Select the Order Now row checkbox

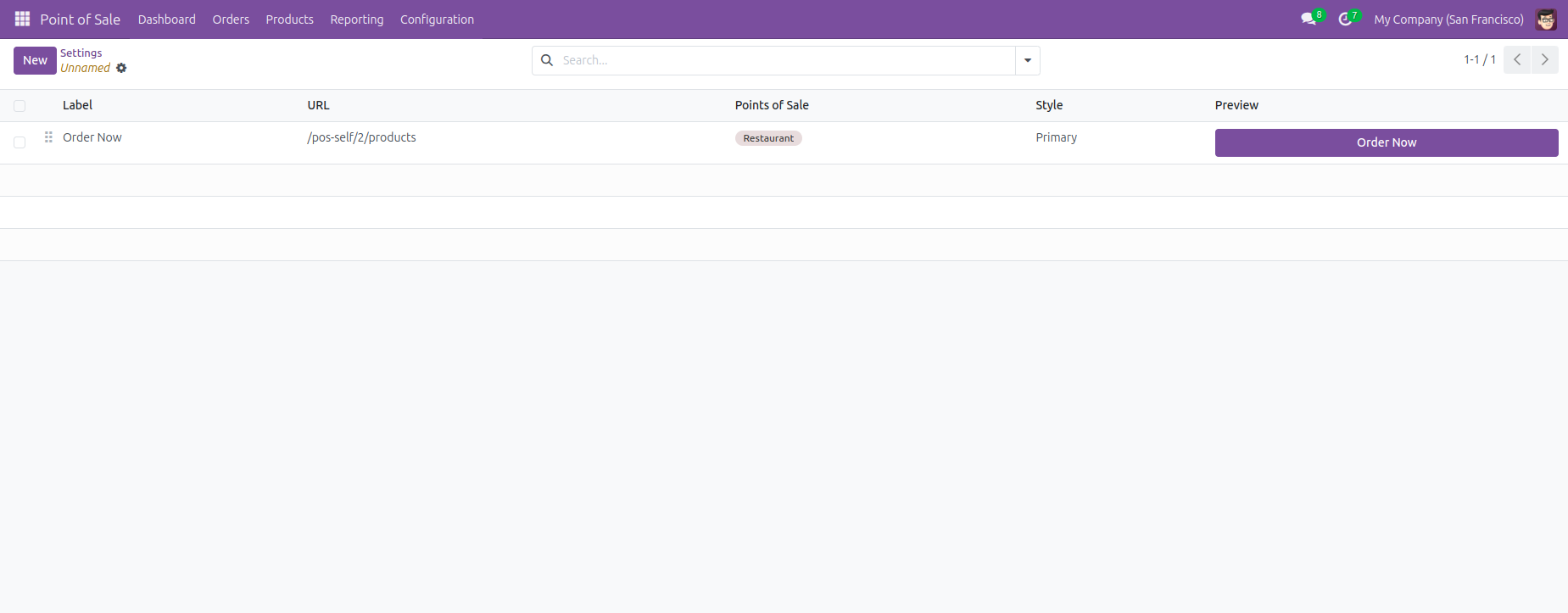20,142
